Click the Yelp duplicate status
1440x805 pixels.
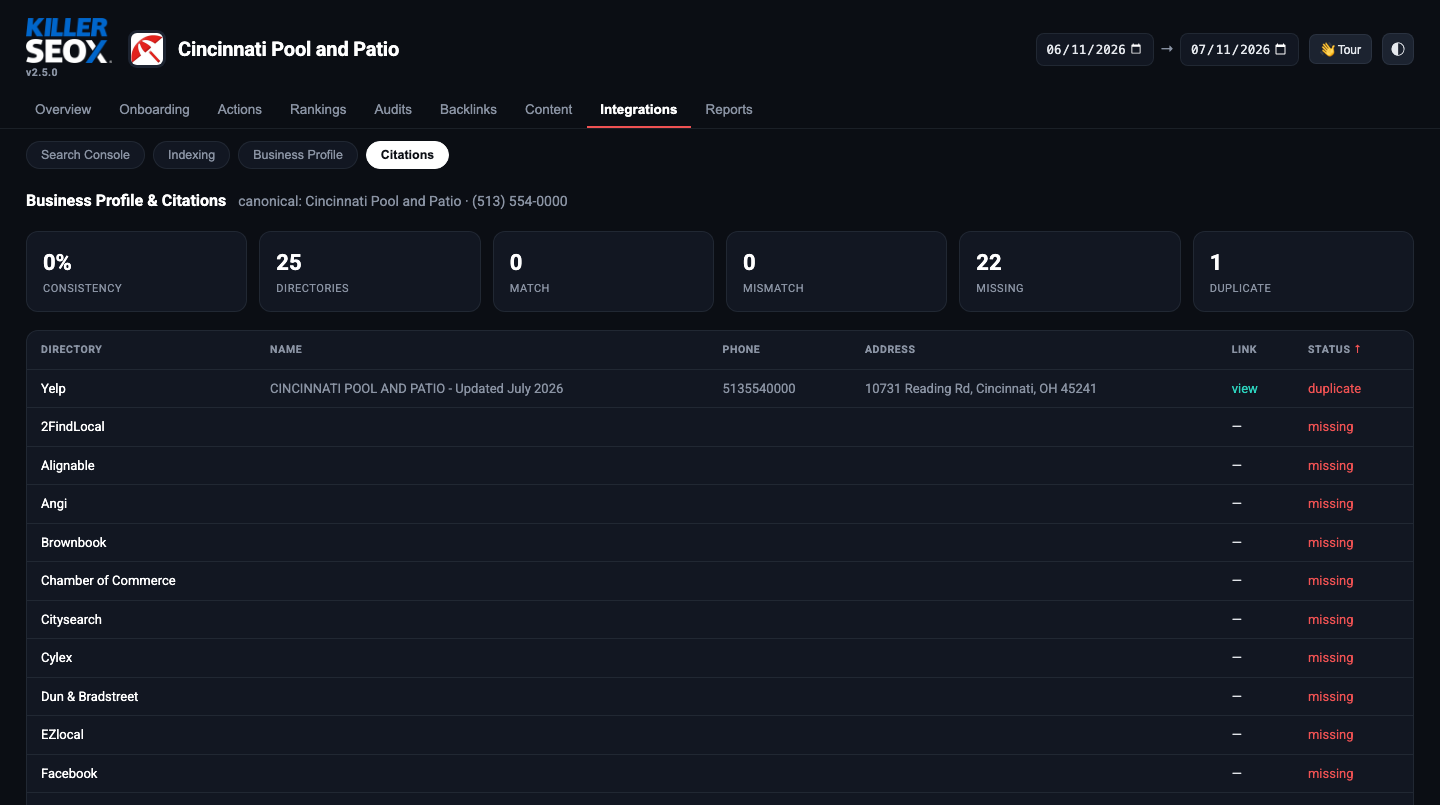[1334, 388]
